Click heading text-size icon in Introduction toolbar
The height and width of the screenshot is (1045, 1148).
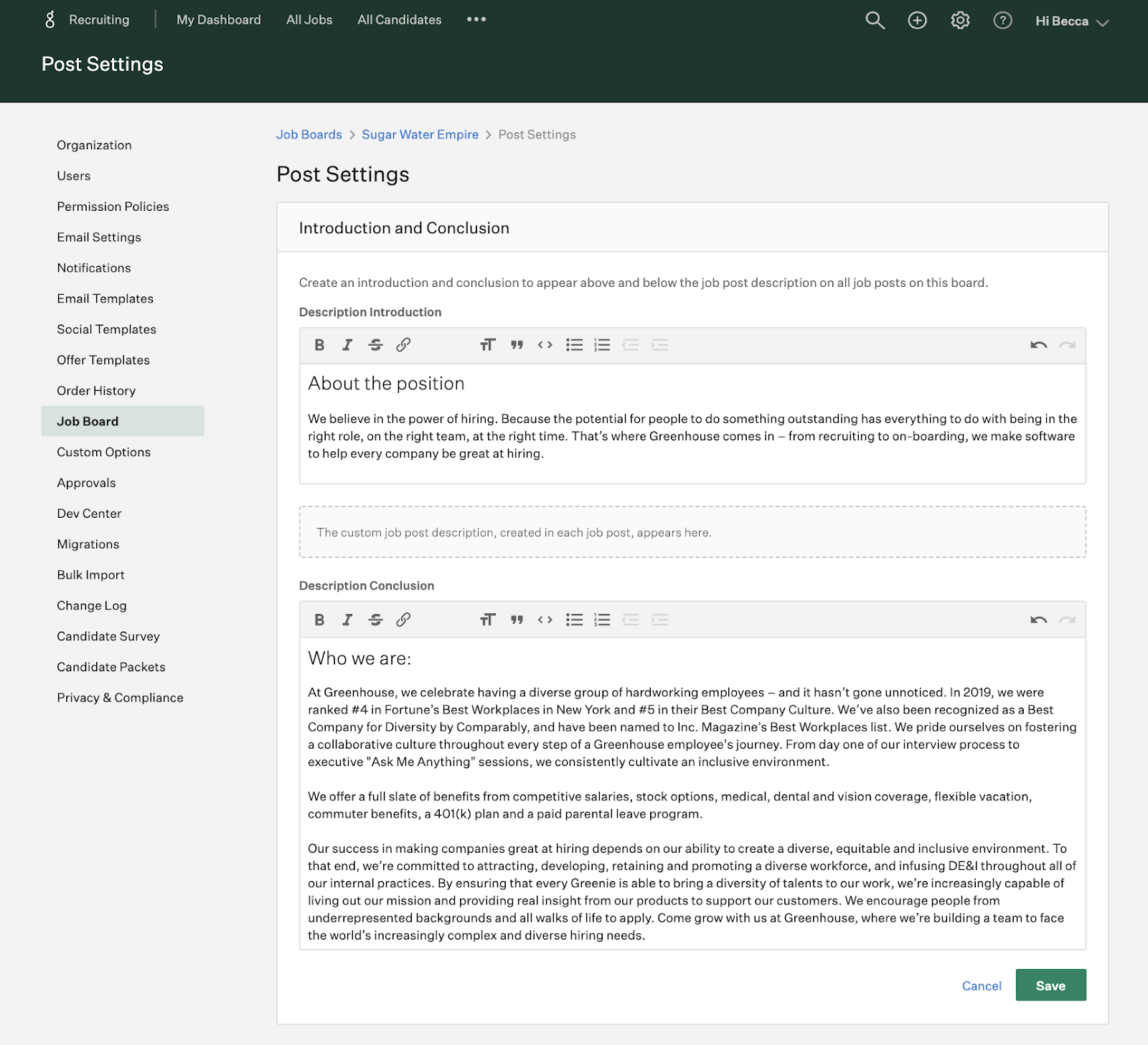pyautogui.click(x=488, y=345)
